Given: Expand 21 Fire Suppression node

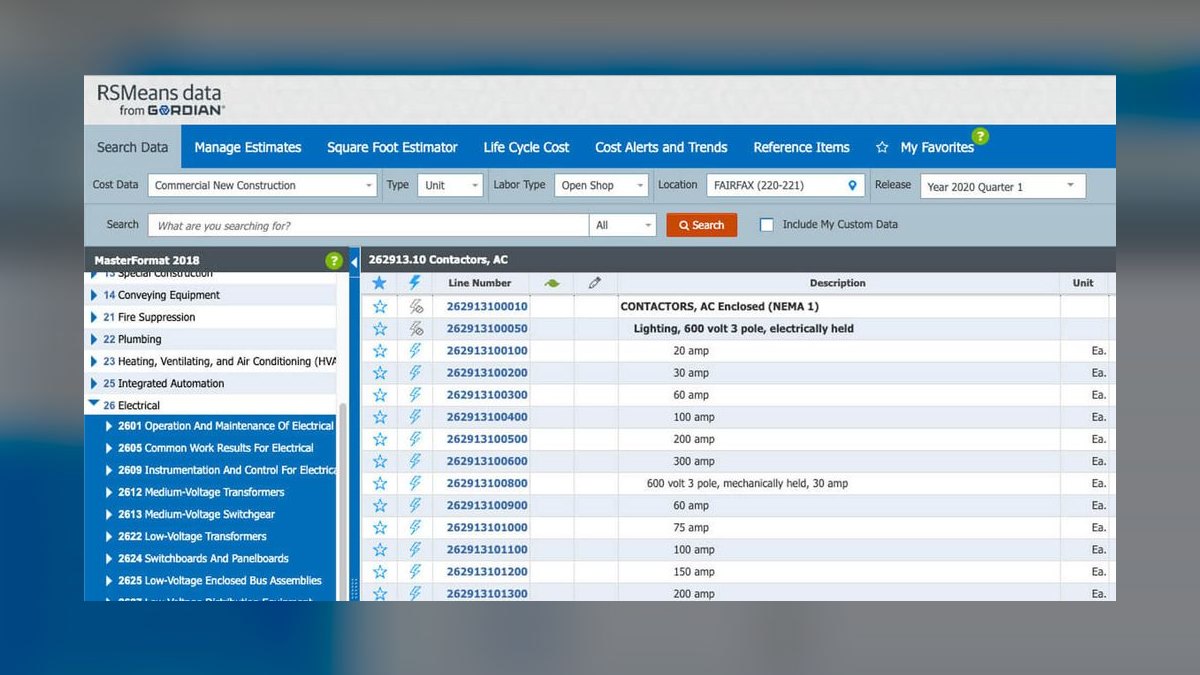Looking at the screenshot, I should [95, 317].
